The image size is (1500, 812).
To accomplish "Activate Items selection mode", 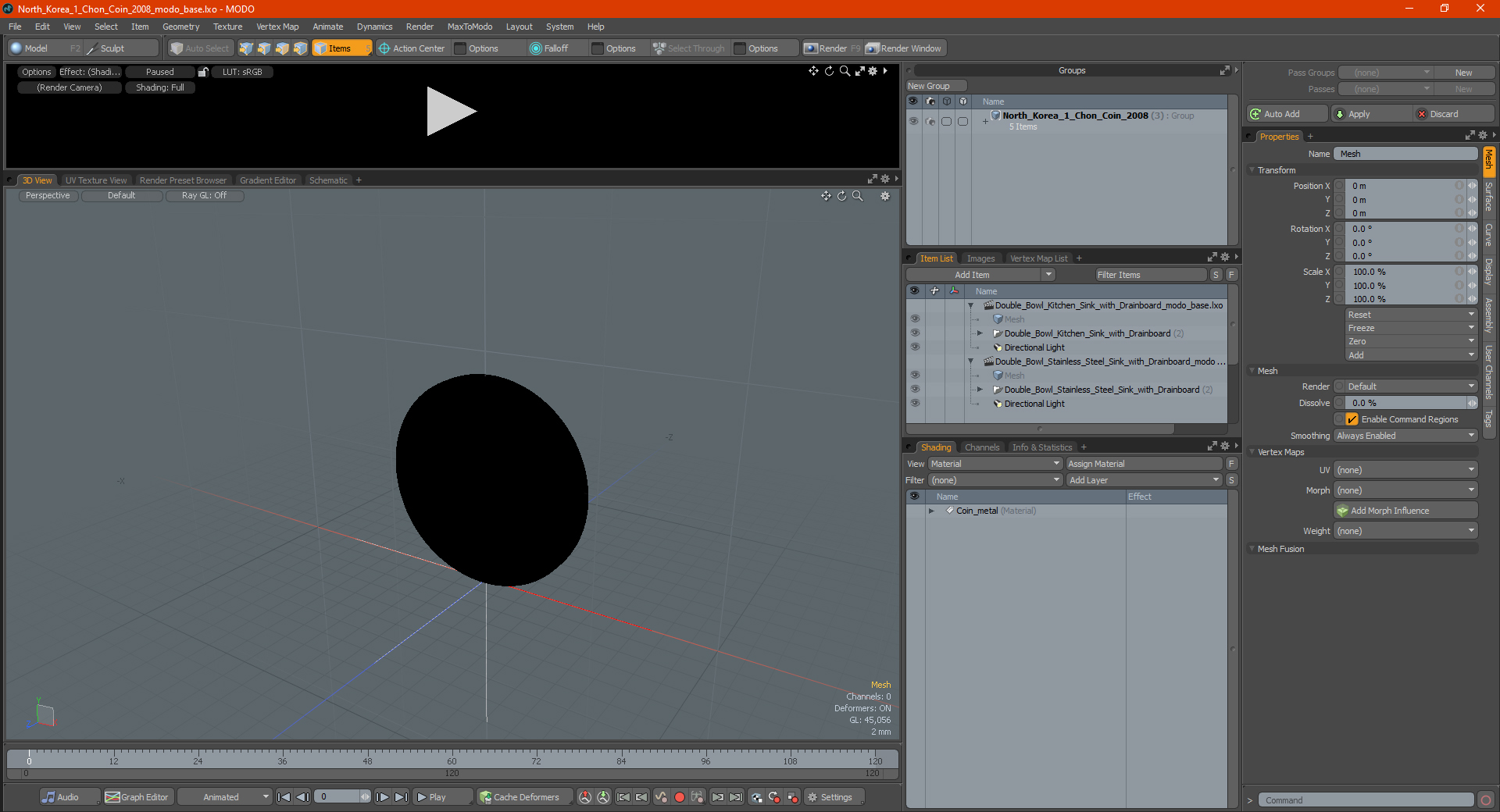I will (x=341, y=48).
